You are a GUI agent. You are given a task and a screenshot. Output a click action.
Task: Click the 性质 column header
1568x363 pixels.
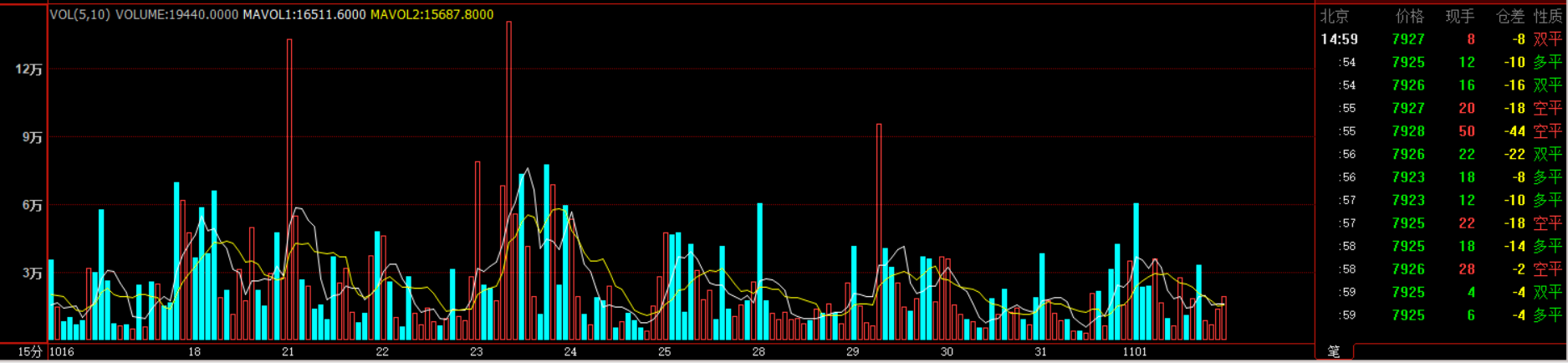coord(1548,16)
